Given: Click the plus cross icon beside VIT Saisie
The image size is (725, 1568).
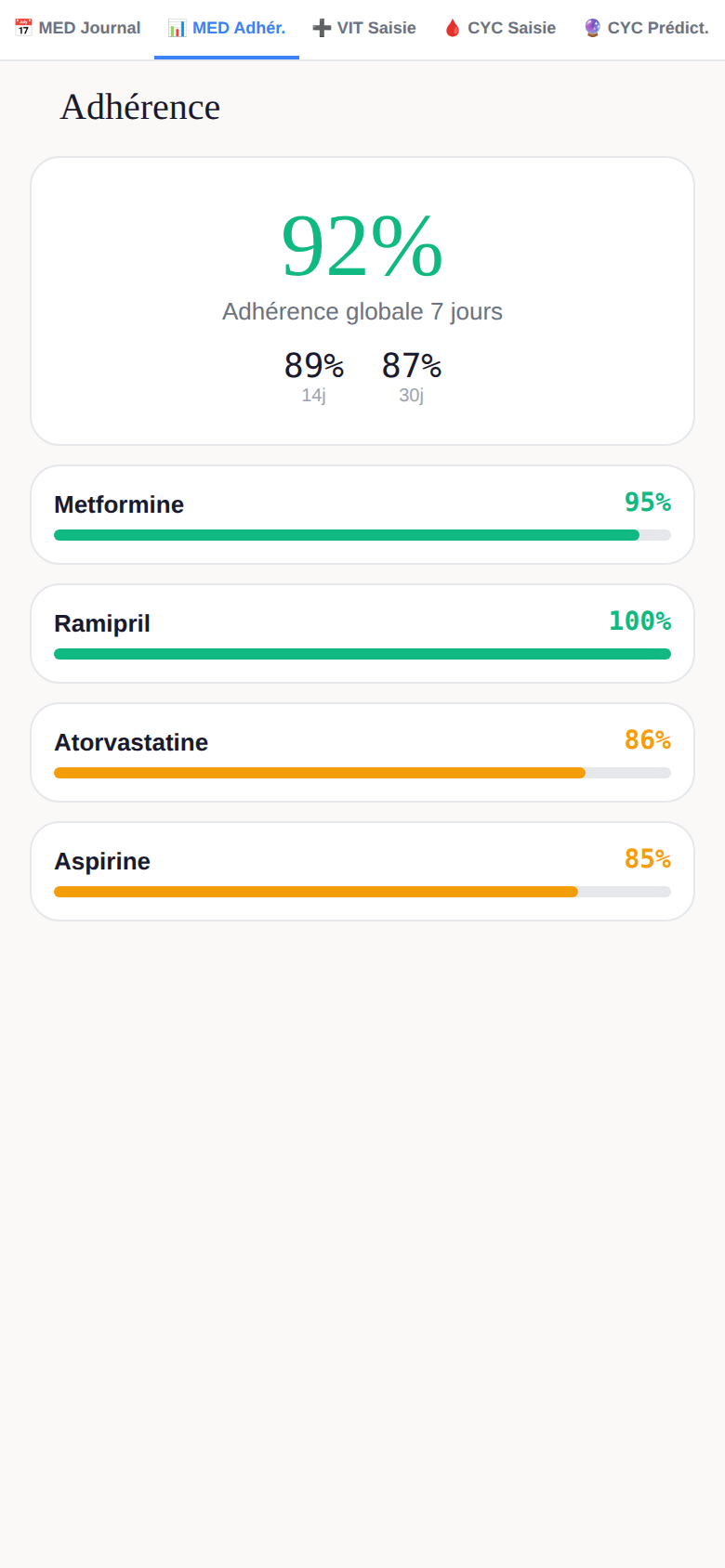Looking at the screenshot, I should point(322,28).
